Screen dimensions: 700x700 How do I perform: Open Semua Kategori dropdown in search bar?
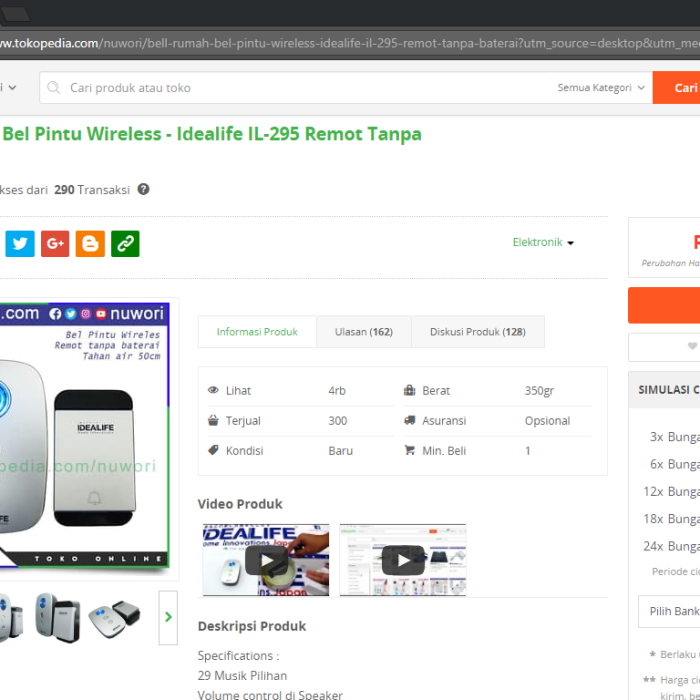601,88
